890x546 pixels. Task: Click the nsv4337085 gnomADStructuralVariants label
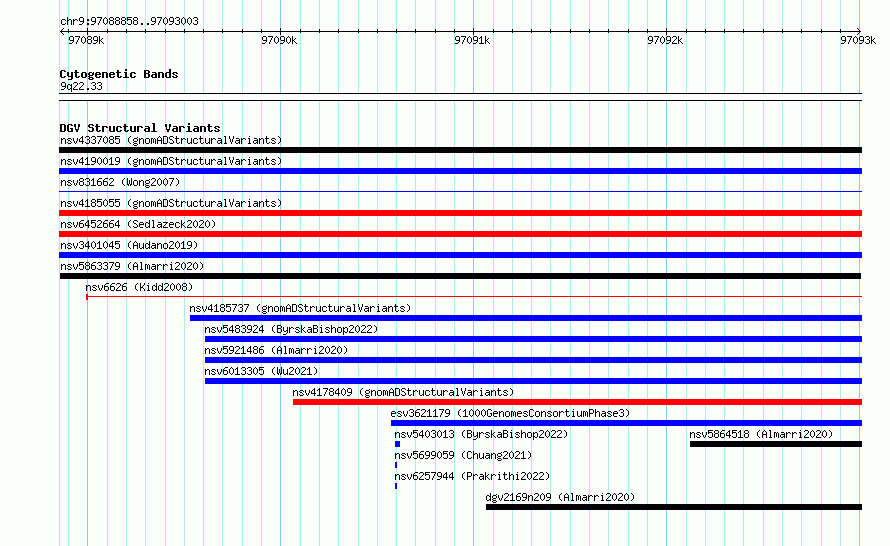pyautogui.click(x=171, y=140)
